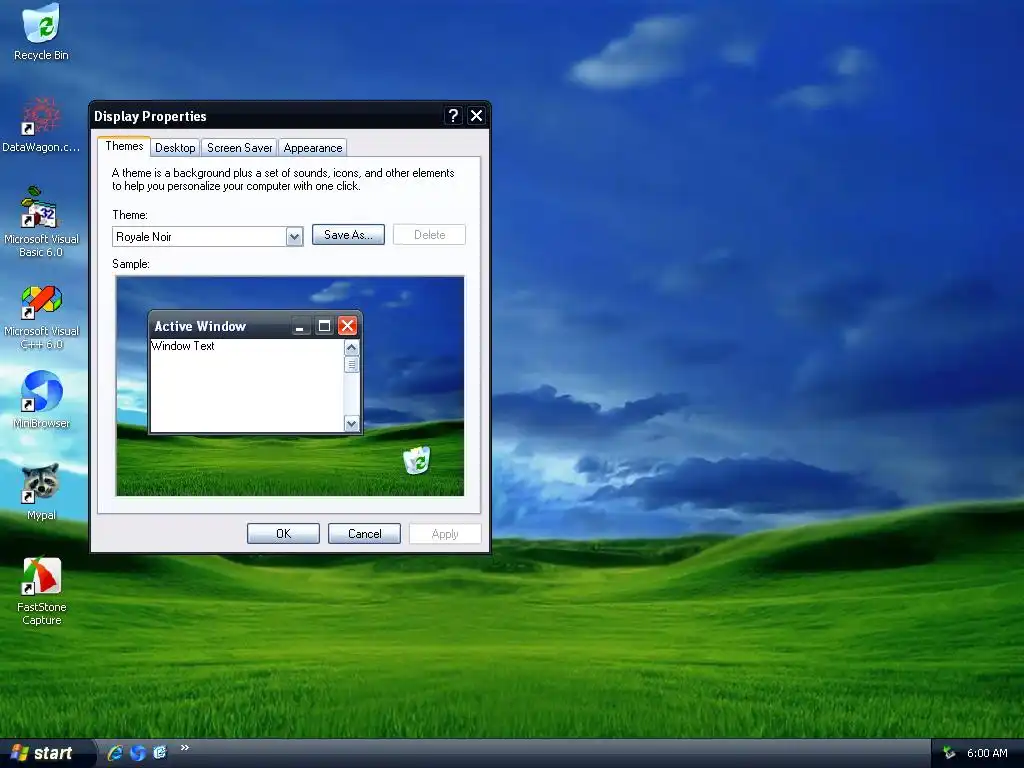Click sample scrollbar up arrow
This screenshot has width=1024, height=768.
[351, 347]
